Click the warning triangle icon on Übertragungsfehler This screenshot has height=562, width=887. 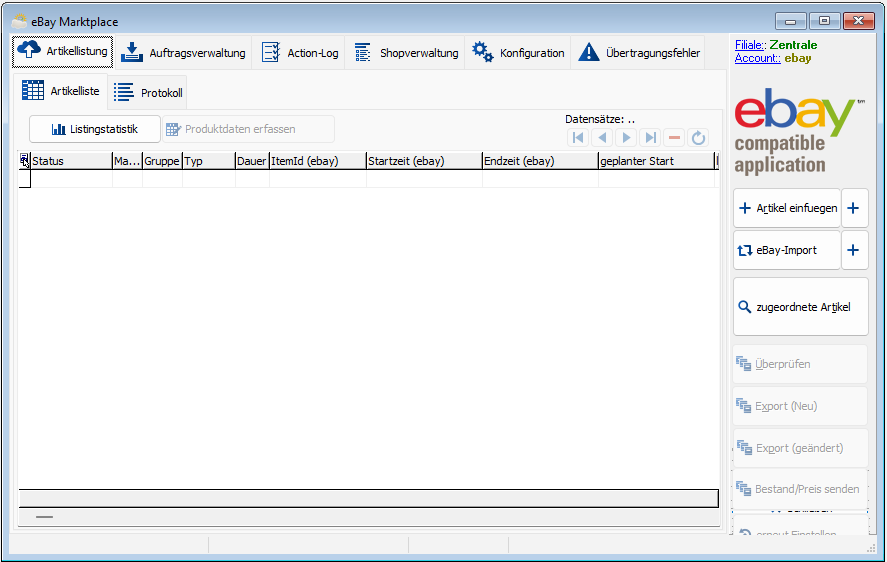(589, 52)
